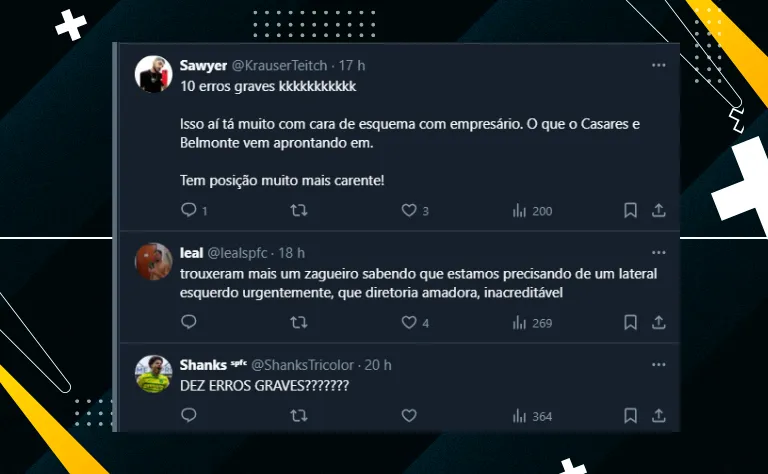Like Shanks' DEZ ERROS GRAVES tweet
Image resolution: width=768 pixels, height=474 pixels.
pyautogui.click(x=409, y=416)
